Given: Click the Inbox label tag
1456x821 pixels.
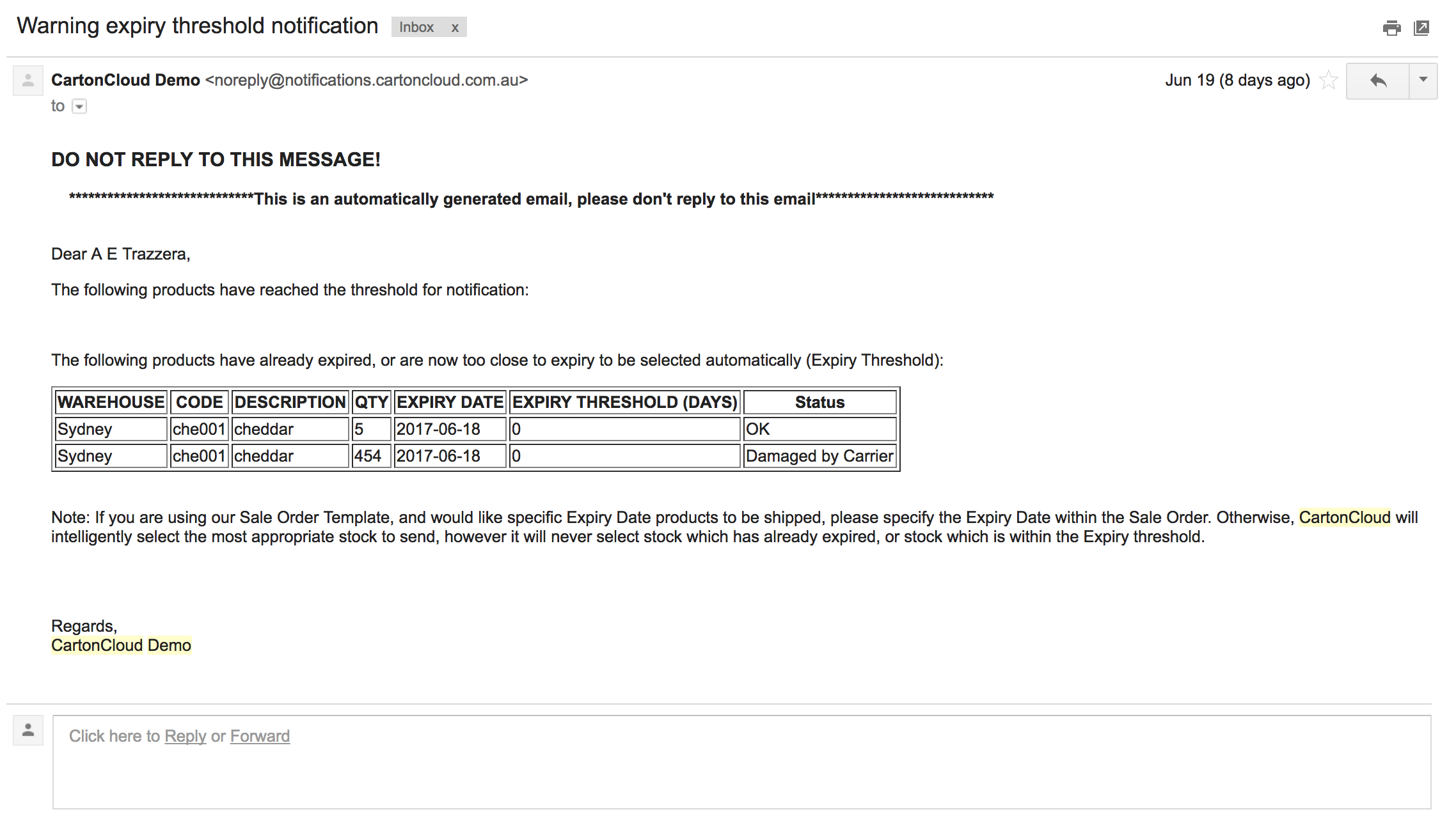Looking at the screenshot, I should [416, 27].
